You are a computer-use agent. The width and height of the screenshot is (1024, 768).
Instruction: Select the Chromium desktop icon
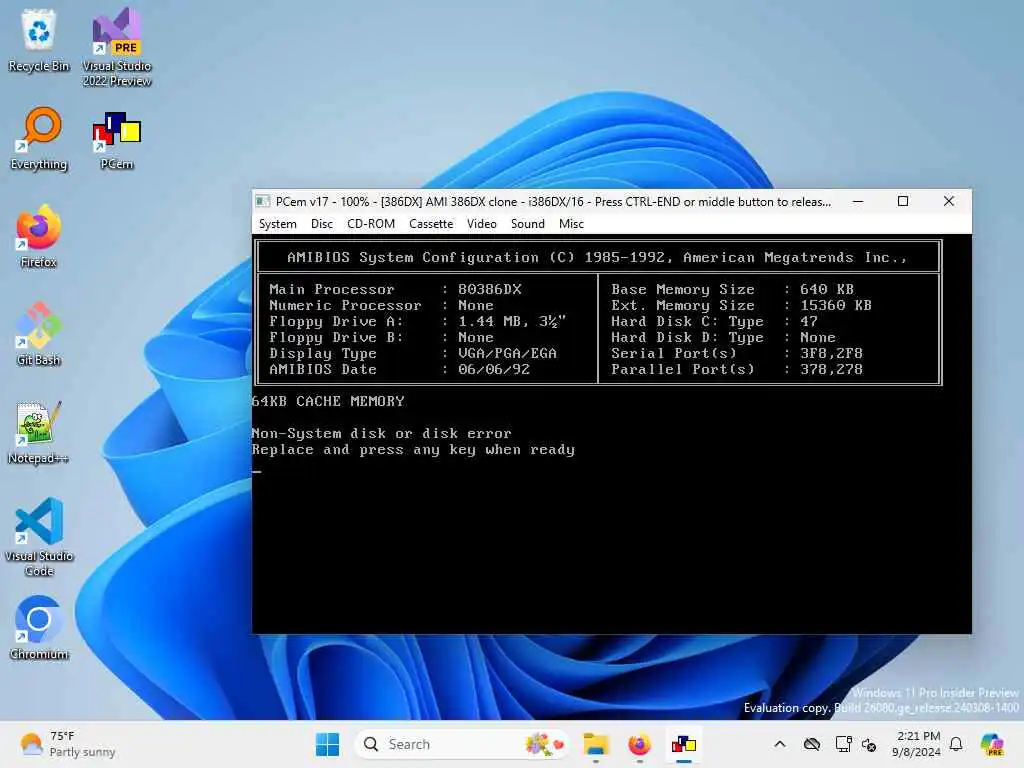39,628
